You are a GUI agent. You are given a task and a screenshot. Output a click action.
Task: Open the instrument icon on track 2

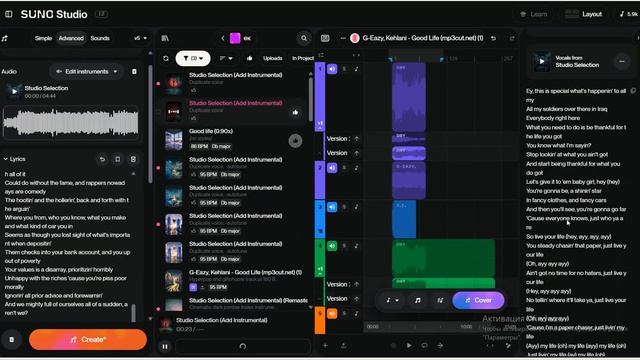pyautogui.click(x=356, y=168)
